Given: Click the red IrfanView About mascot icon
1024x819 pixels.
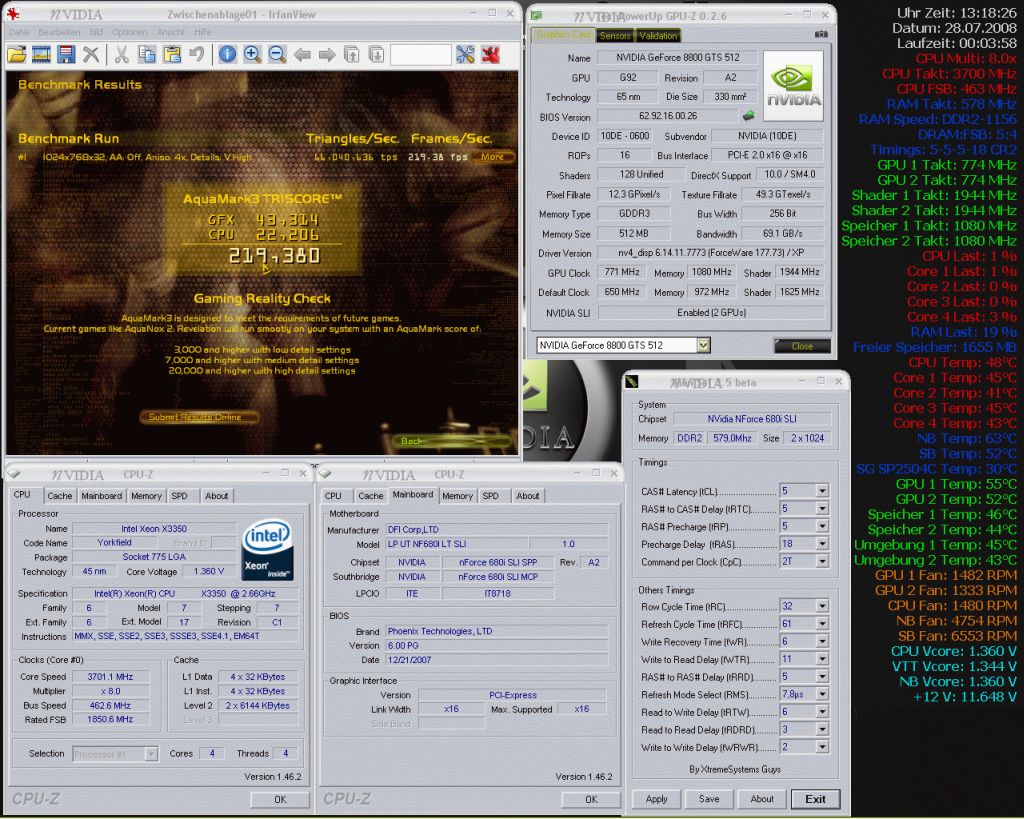Looking at the screenshot, I should click(490, 55).
